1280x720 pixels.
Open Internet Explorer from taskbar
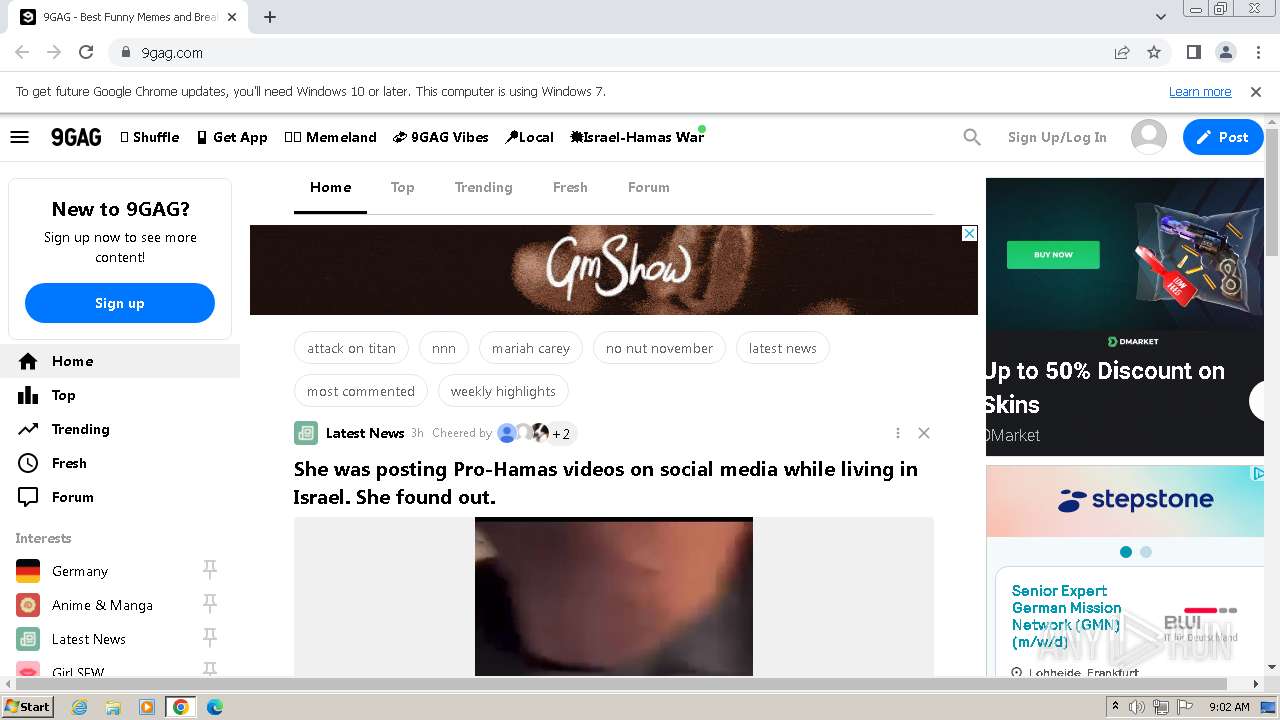80,707
